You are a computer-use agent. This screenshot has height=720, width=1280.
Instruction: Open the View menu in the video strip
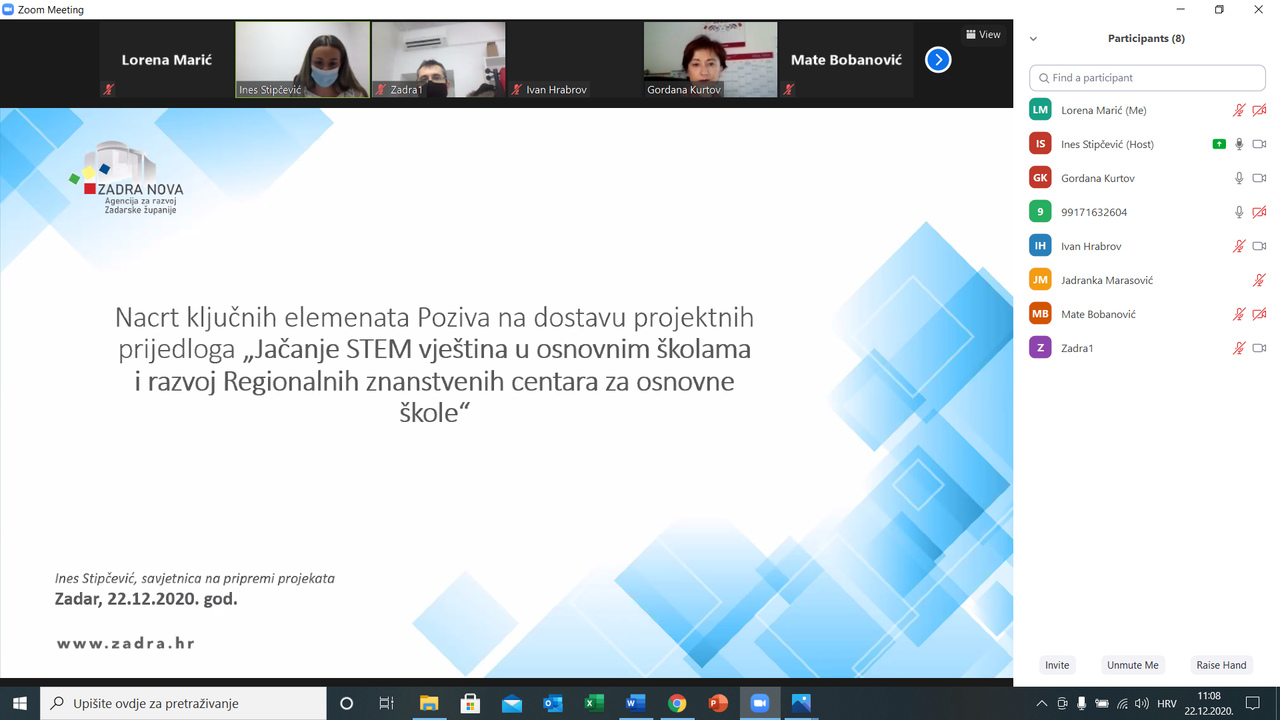(983, 34)
